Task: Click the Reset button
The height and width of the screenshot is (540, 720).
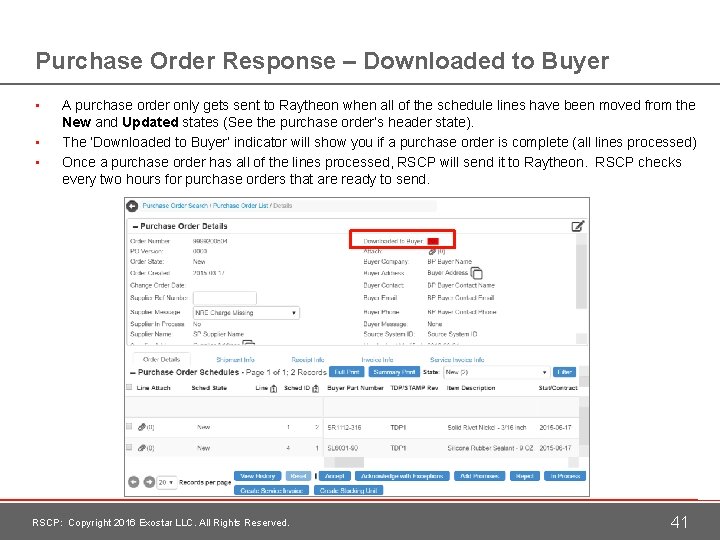Action: (x=298, y=476)
